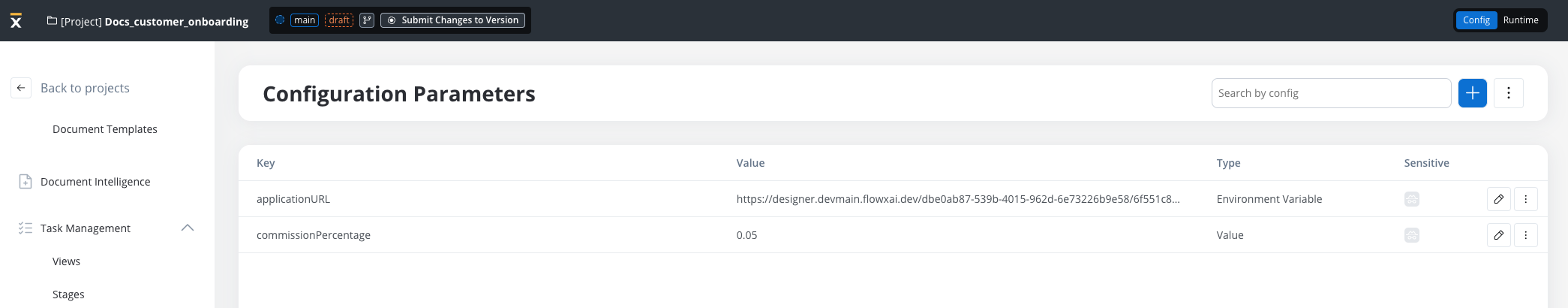Open the main branch selector
Image resolution: width=1568 pixels, height=308 pixels.
point(305,20)
